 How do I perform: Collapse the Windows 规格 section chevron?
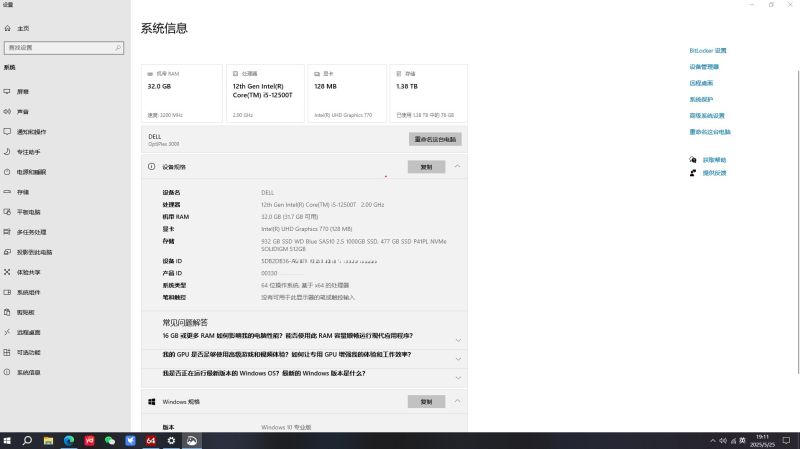(457, 401)
